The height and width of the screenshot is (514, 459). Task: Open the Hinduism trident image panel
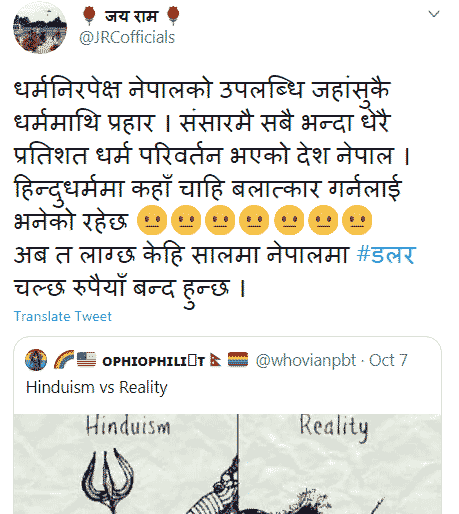point(126,464)
